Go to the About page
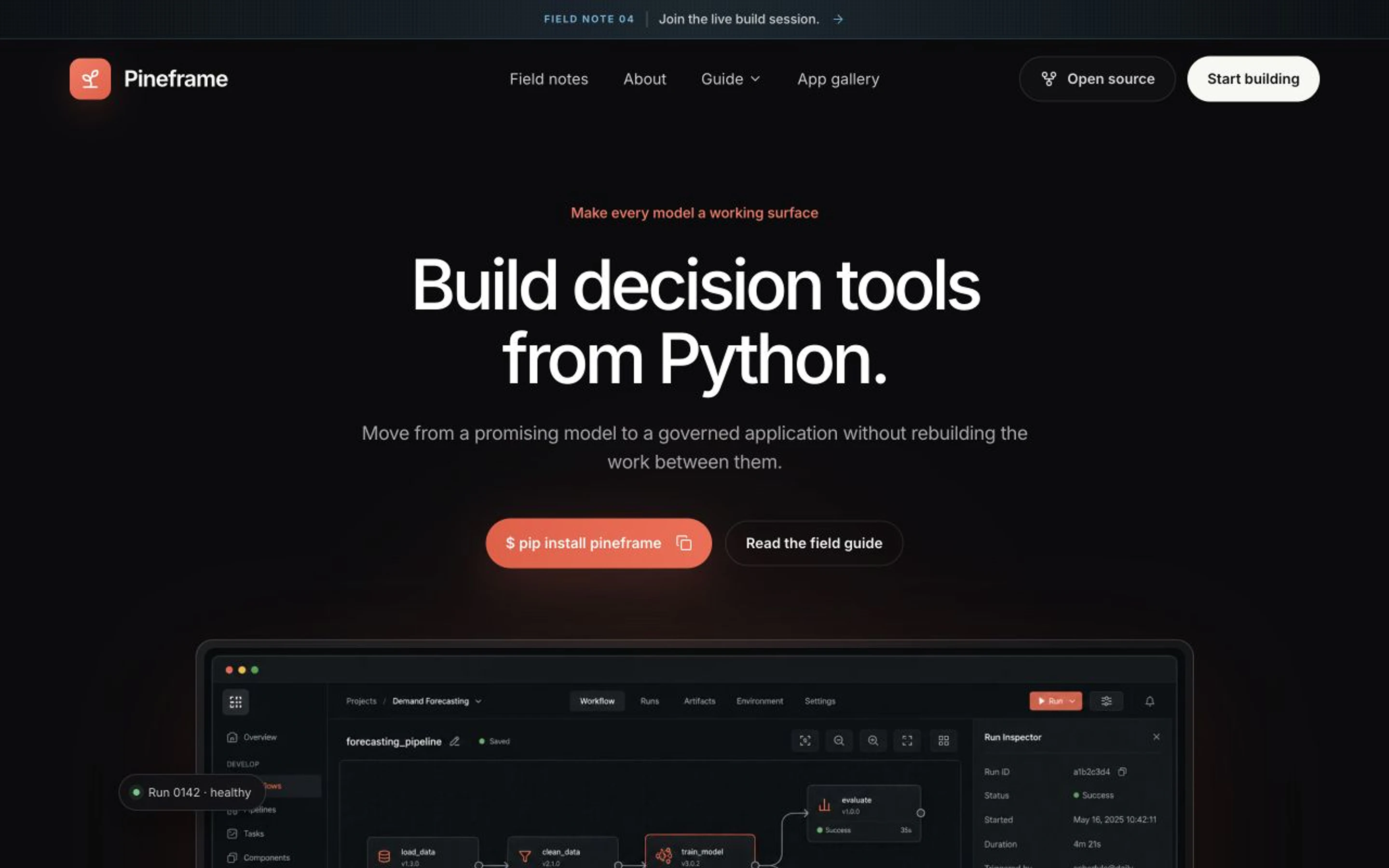The width and height of the screenshot is (1389, 868). [x=644, y=79]
